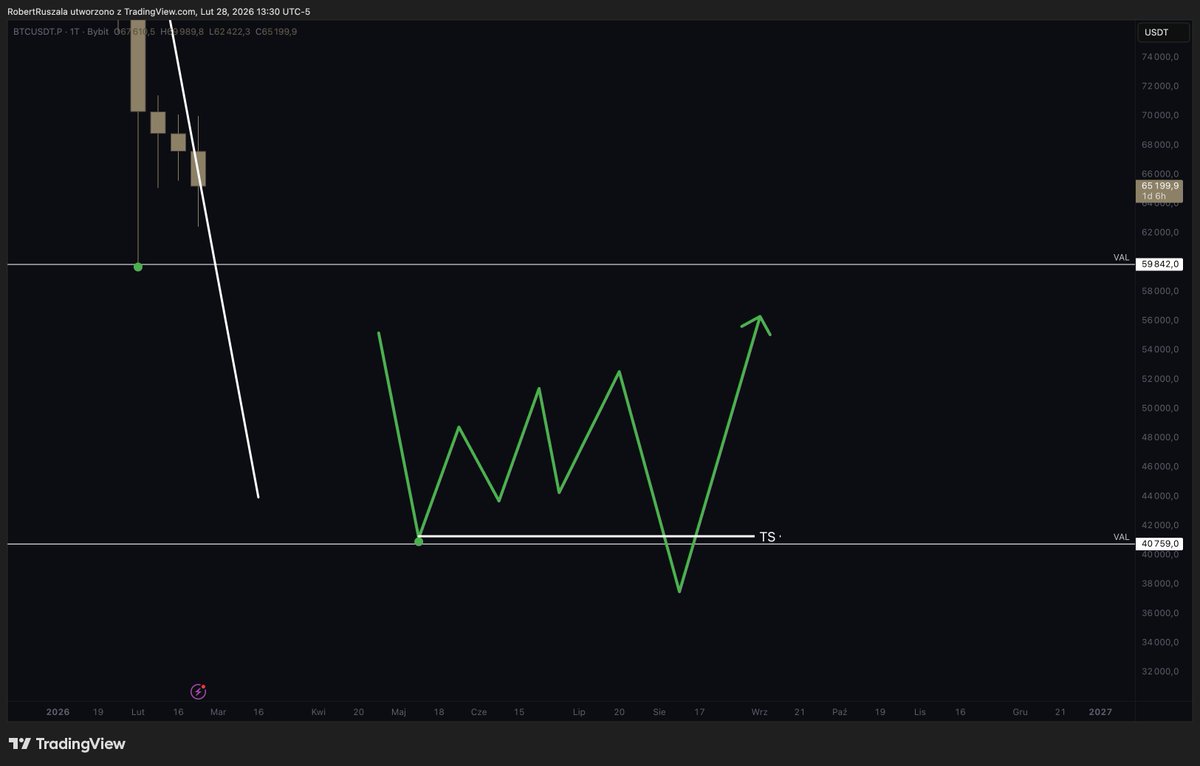
Task: Click the 36 000,0 price axis label
Action: click(1161, 613)
